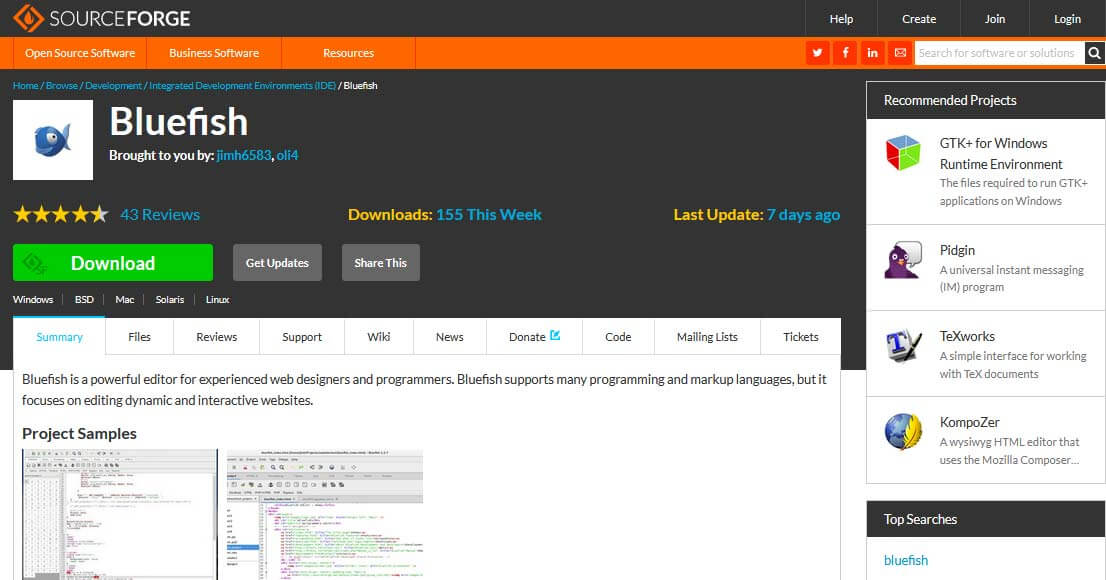Open the email newsletter icon
1106x580 pixels.
(x=899, y=52)
